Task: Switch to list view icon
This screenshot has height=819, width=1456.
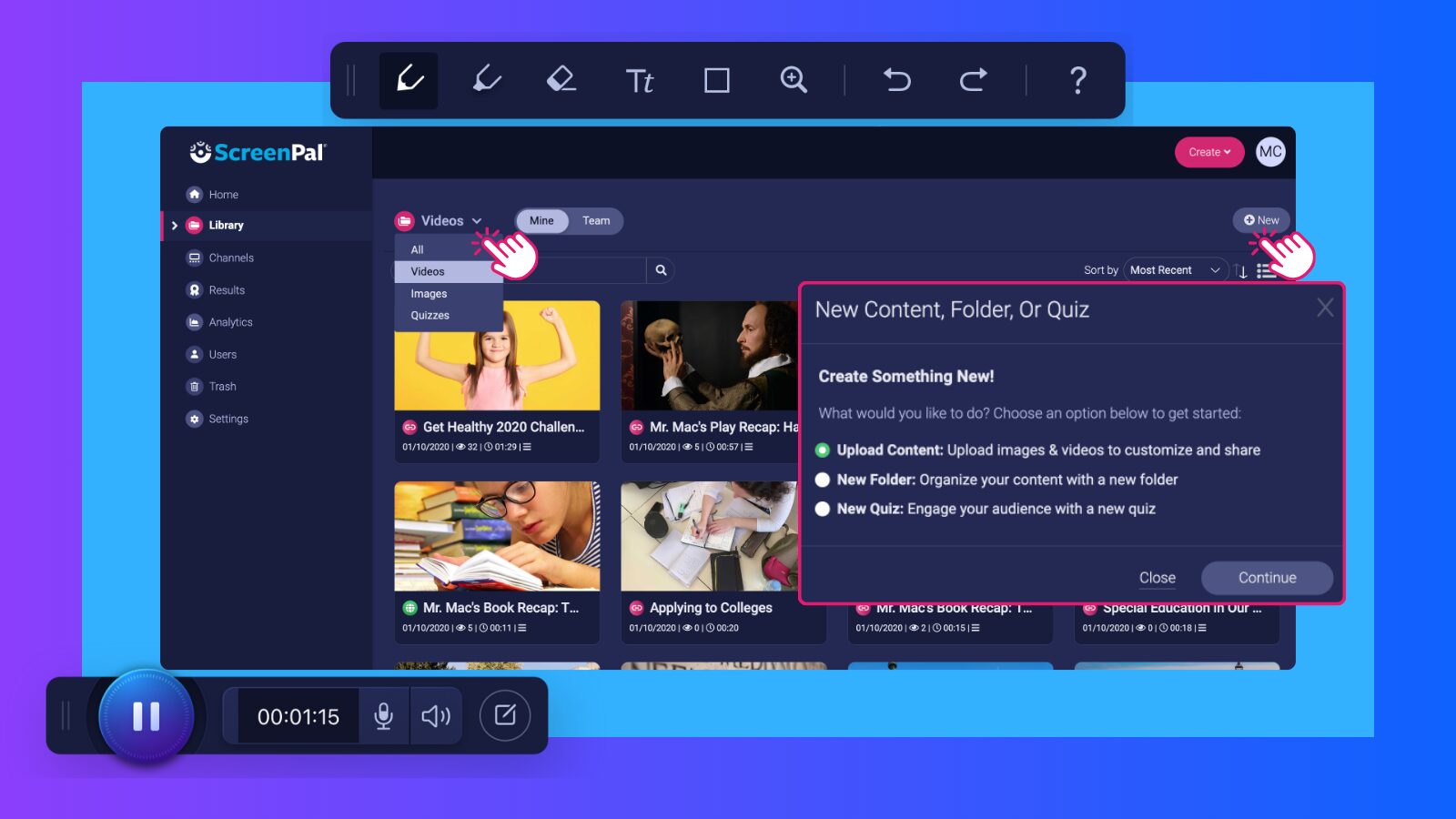Action: point(1265,271)
